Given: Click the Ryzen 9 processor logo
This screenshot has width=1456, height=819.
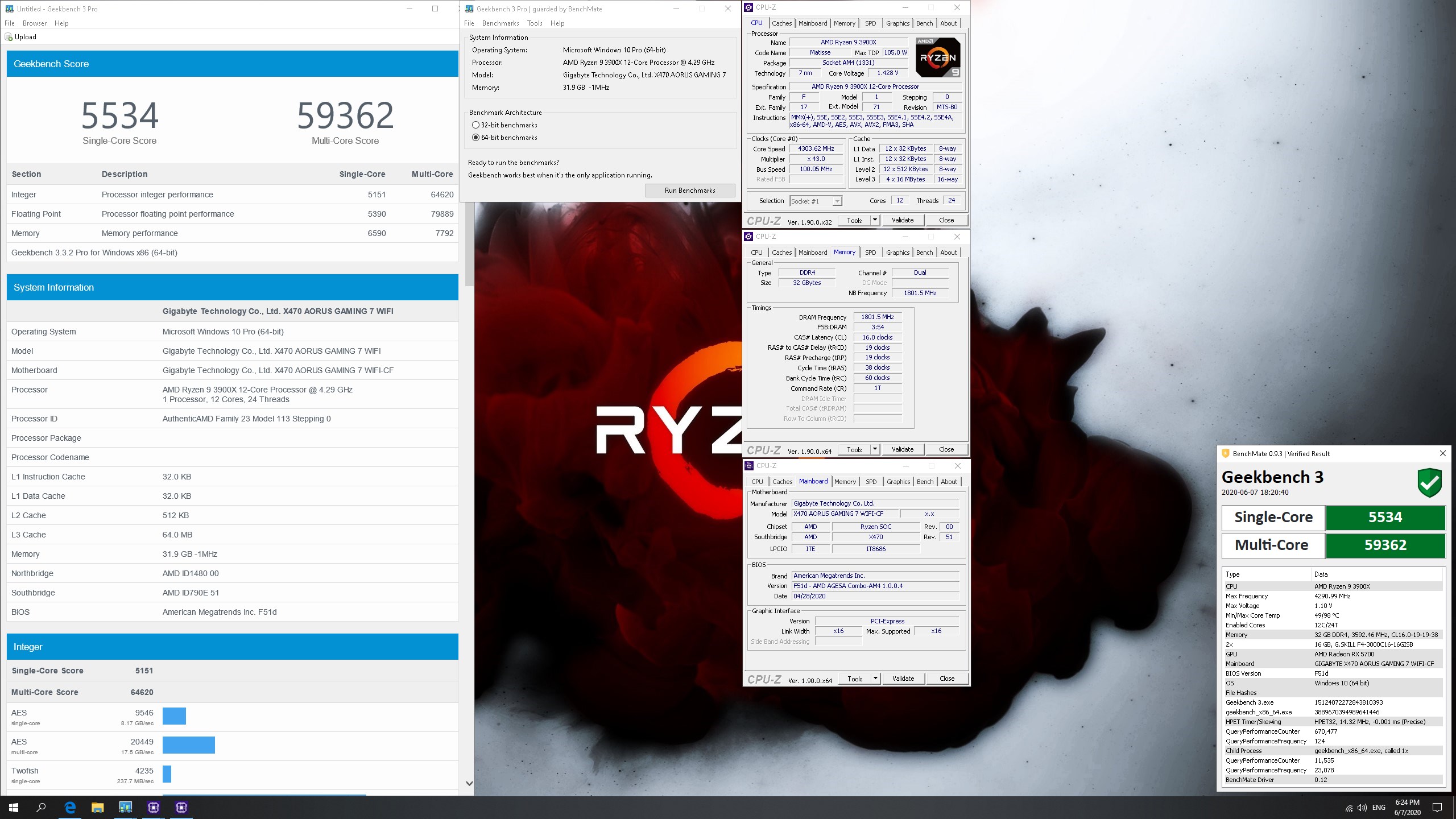Looking at the screenshot, I should [938, 57].
